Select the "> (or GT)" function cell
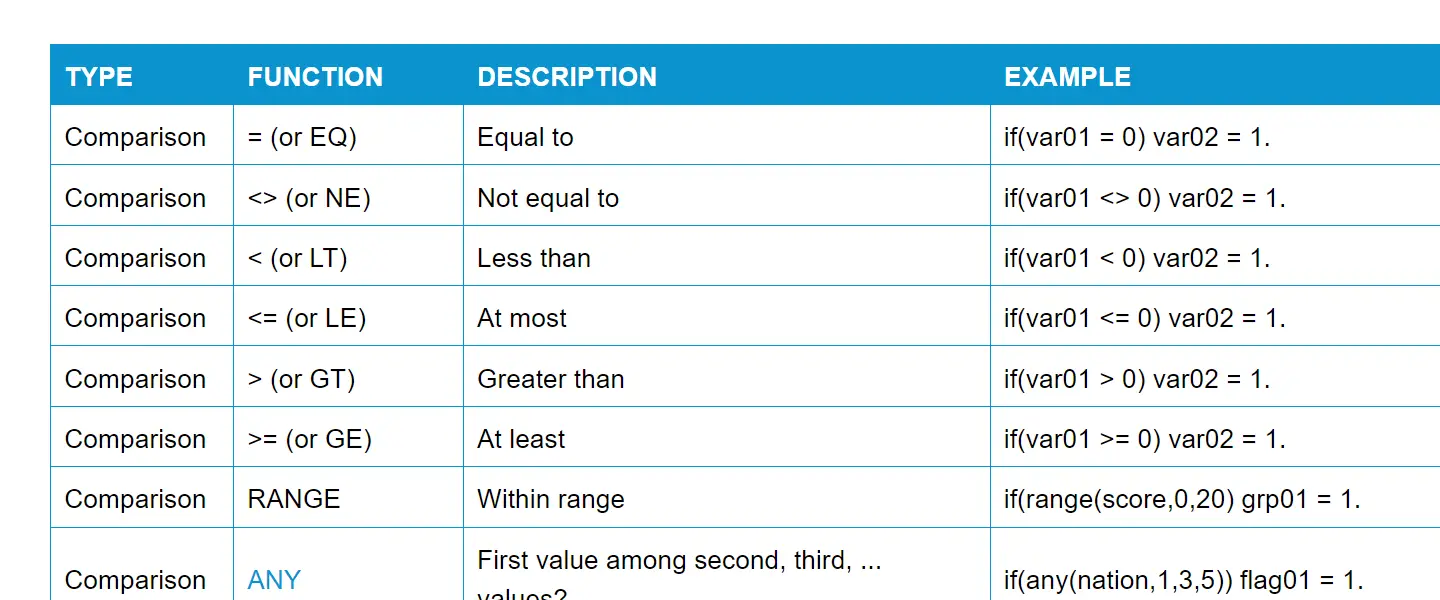The height and width of the screenshot is (600, 1440). tap(301, 379)
